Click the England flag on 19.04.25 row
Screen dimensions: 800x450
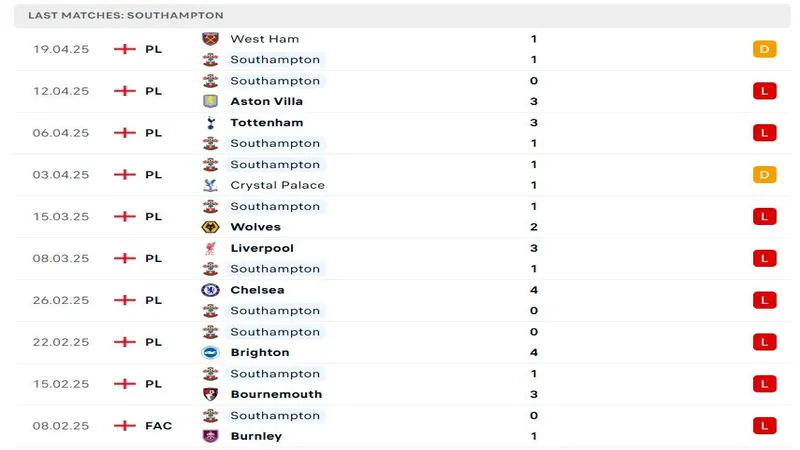tap(125, 49)
